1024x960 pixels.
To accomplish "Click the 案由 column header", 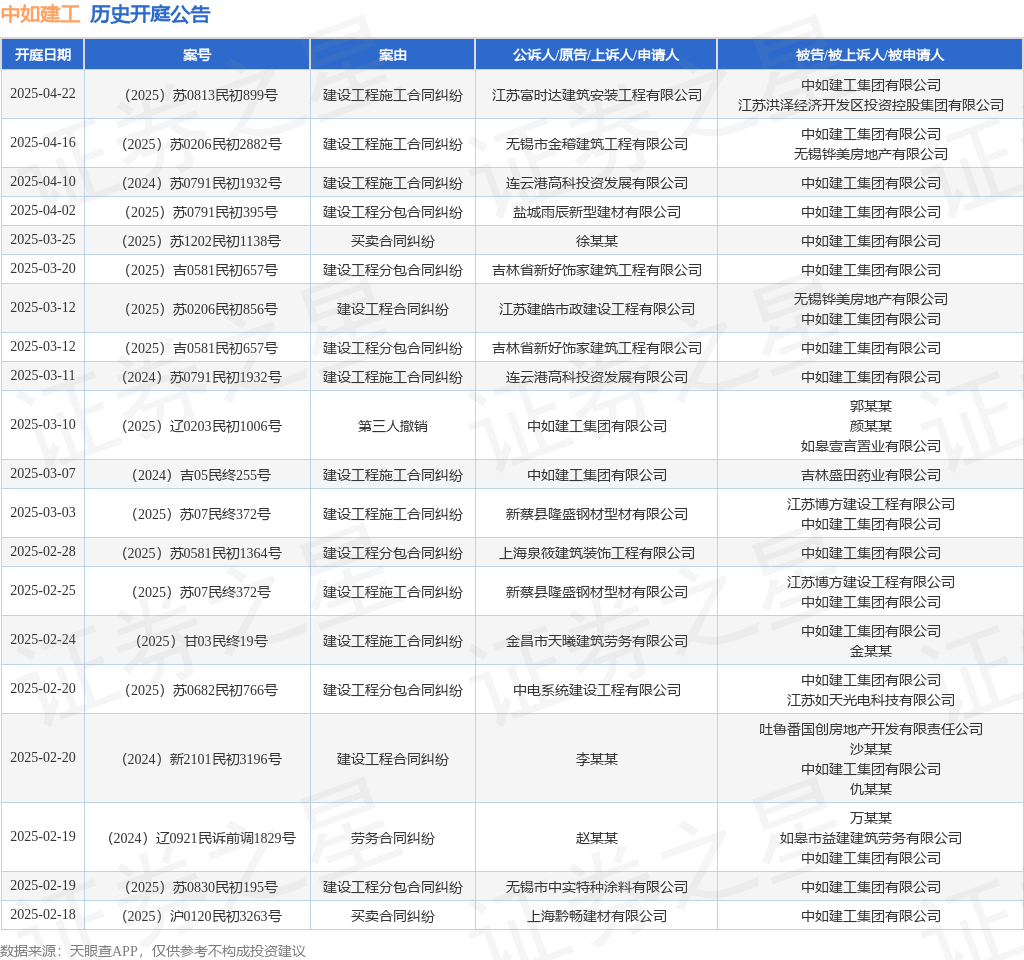I will click(x=392, y=55).
